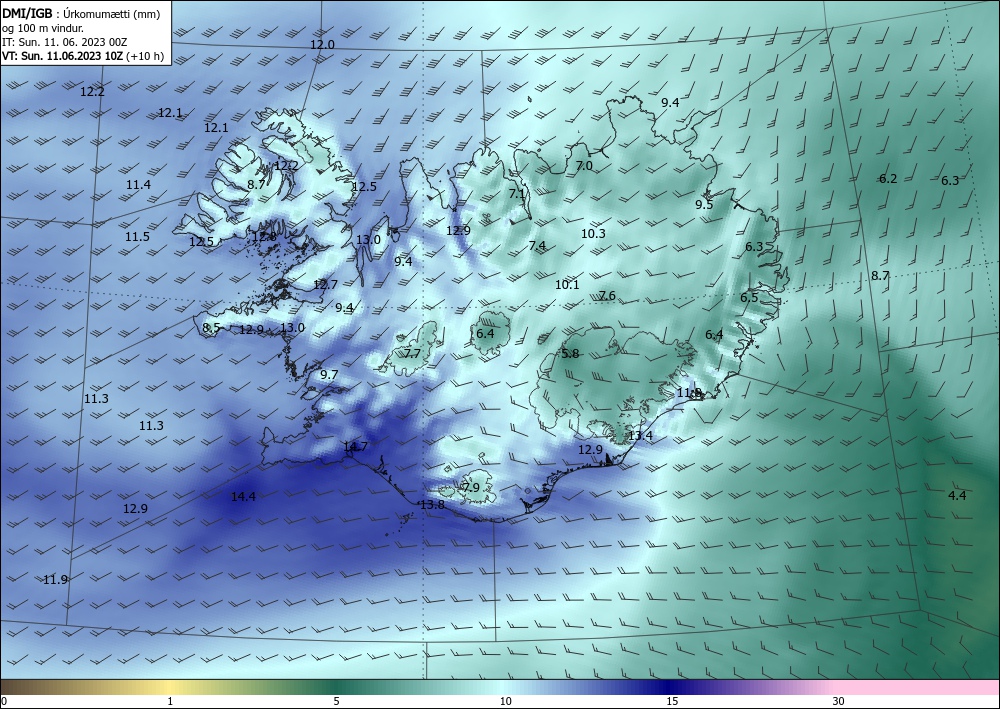Select the 10 label on color scale
Screen dimensions: 1000x709
tap(505, 701)
